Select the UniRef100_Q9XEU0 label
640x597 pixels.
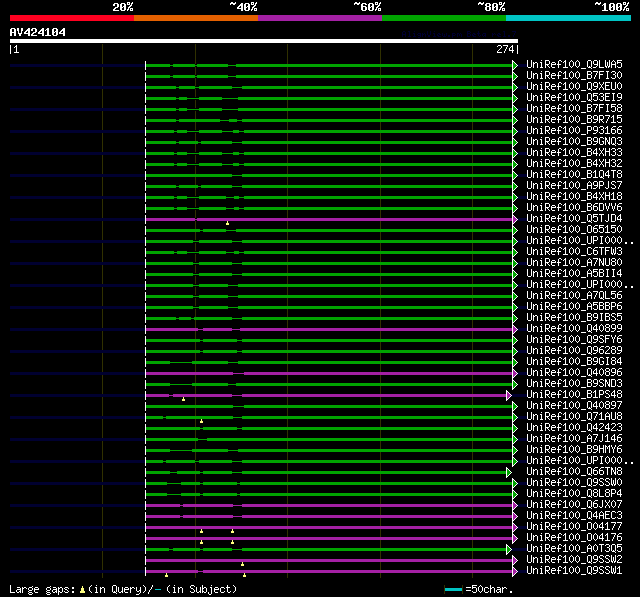pos(574,87)
